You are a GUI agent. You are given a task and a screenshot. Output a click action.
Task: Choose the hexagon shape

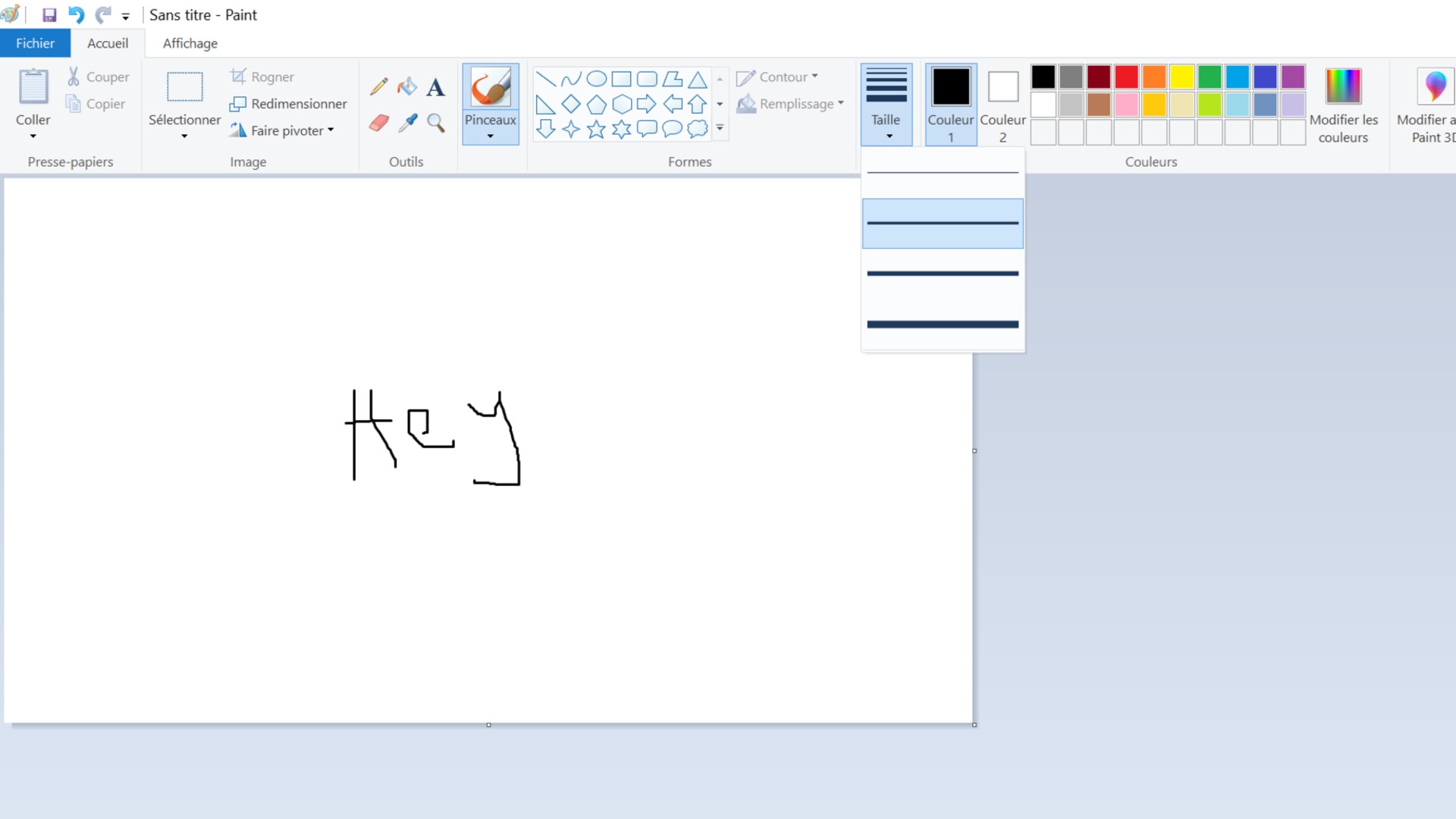pos(622,104)
